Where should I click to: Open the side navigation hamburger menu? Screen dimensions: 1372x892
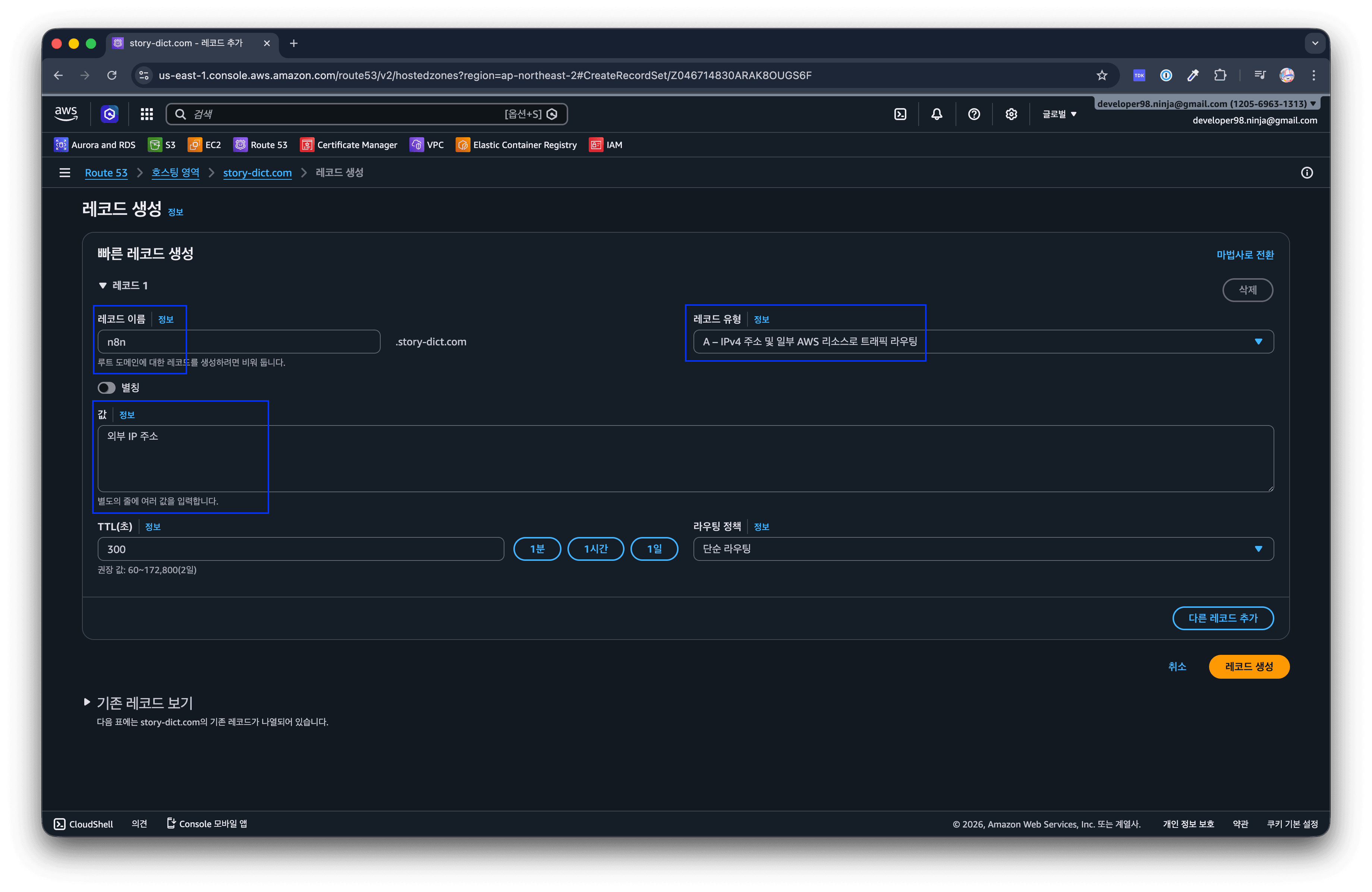[64, 173]
